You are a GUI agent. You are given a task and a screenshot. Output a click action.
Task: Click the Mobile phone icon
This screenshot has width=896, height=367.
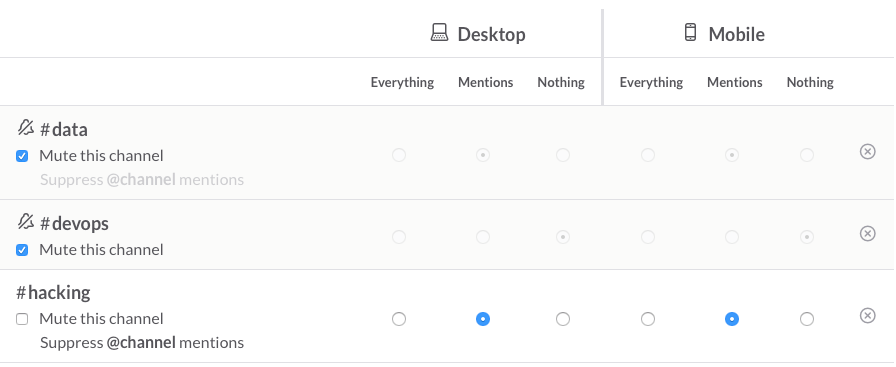click(x=690, y=32)
